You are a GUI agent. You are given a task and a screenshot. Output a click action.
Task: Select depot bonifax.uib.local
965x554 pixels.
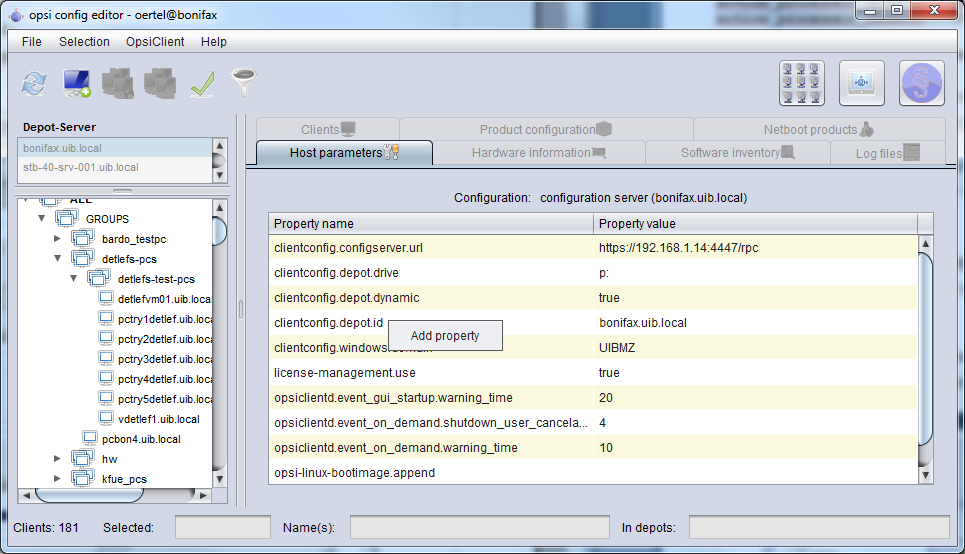(x=115, y=148)
